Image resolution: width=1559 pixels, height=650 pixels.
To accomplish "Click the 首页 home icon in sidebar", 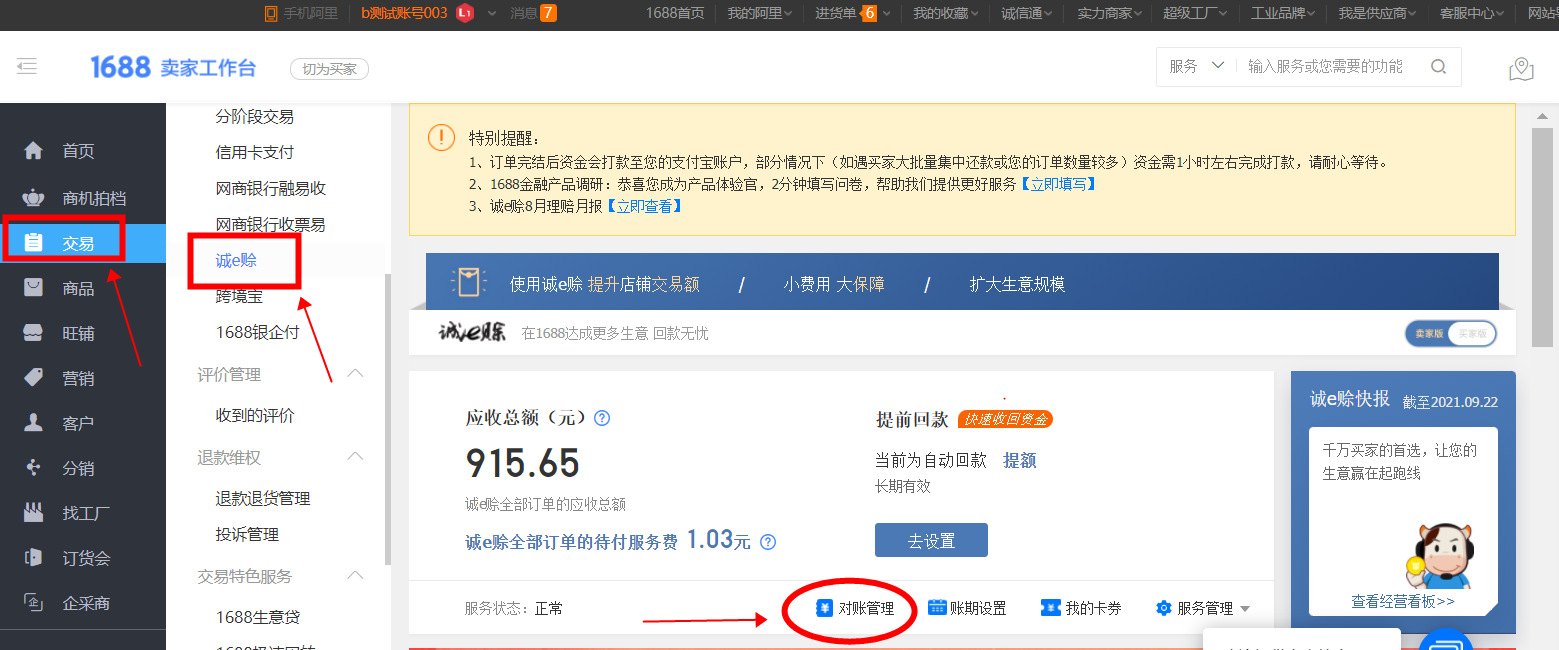I will [x=34, y=151].
